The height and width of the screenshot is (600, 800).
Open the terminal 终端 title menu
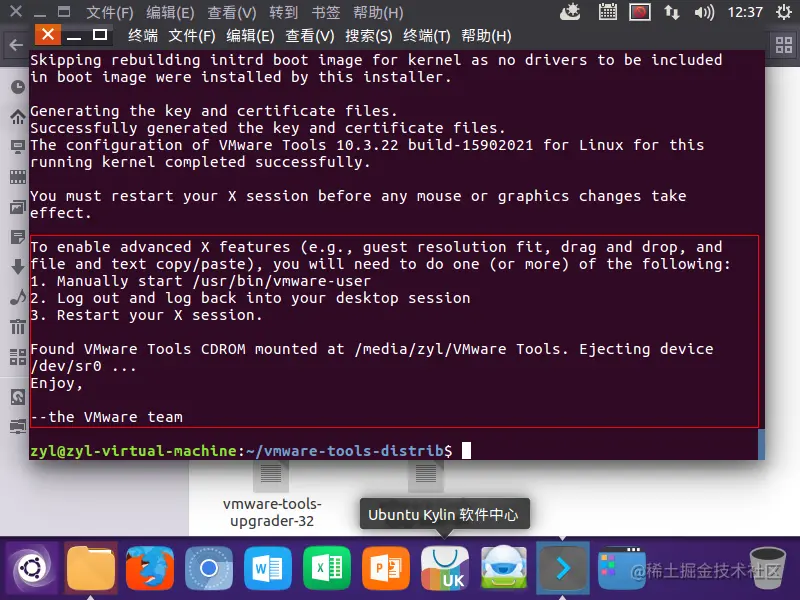click(143, 36)
